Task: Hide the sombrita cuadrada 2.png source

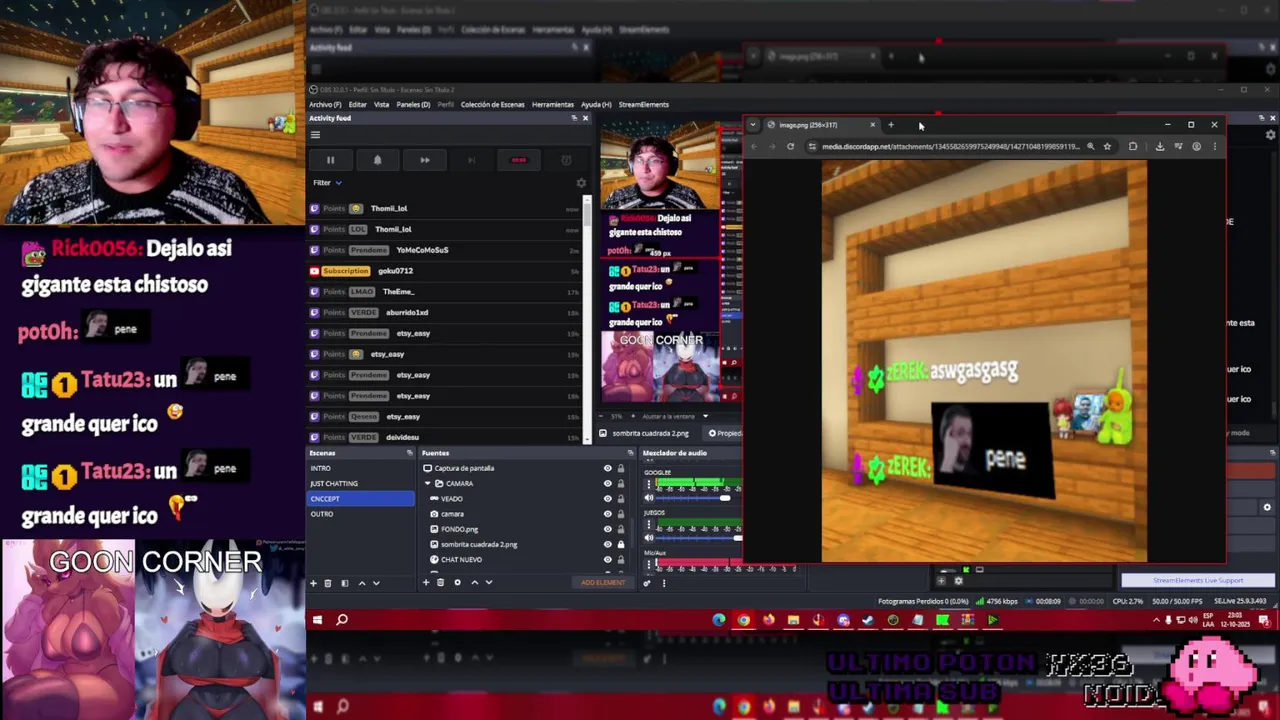Action: tap(607, 544)
